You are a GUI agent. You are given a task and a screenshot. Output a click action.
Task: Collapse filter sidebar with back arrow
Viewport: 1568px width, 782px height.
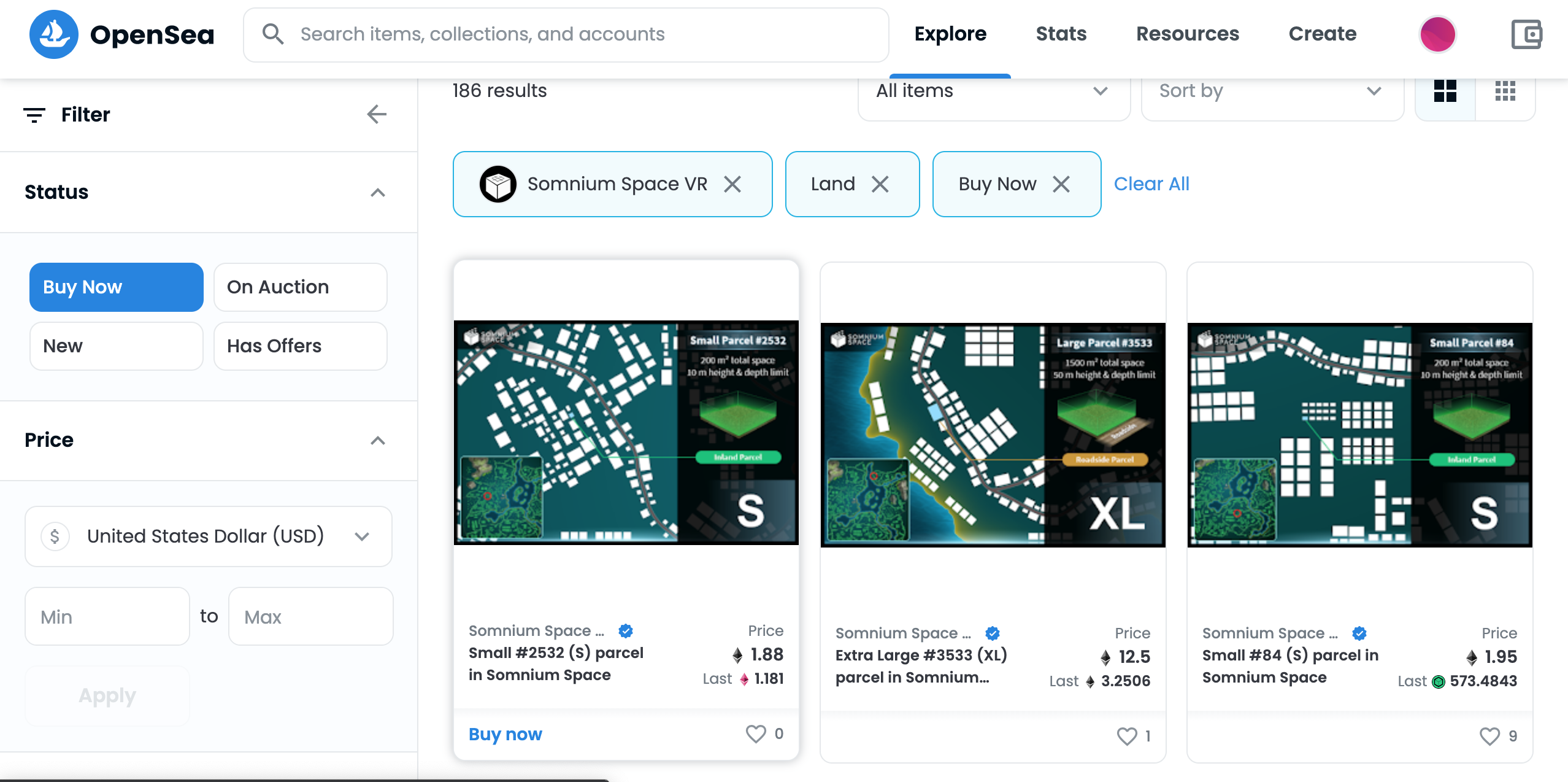(377, 114)
